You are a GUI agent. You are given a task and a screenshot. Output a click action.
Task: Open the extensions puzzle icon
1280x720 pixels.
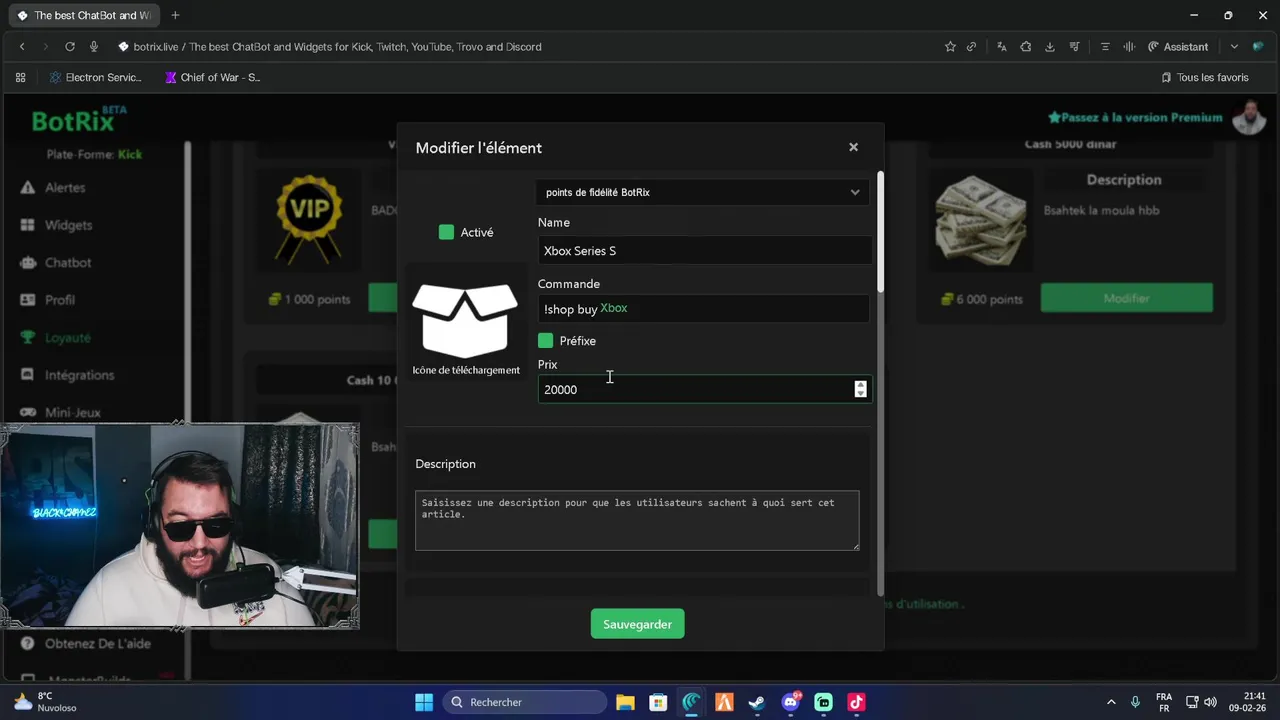pos(1026,47)
